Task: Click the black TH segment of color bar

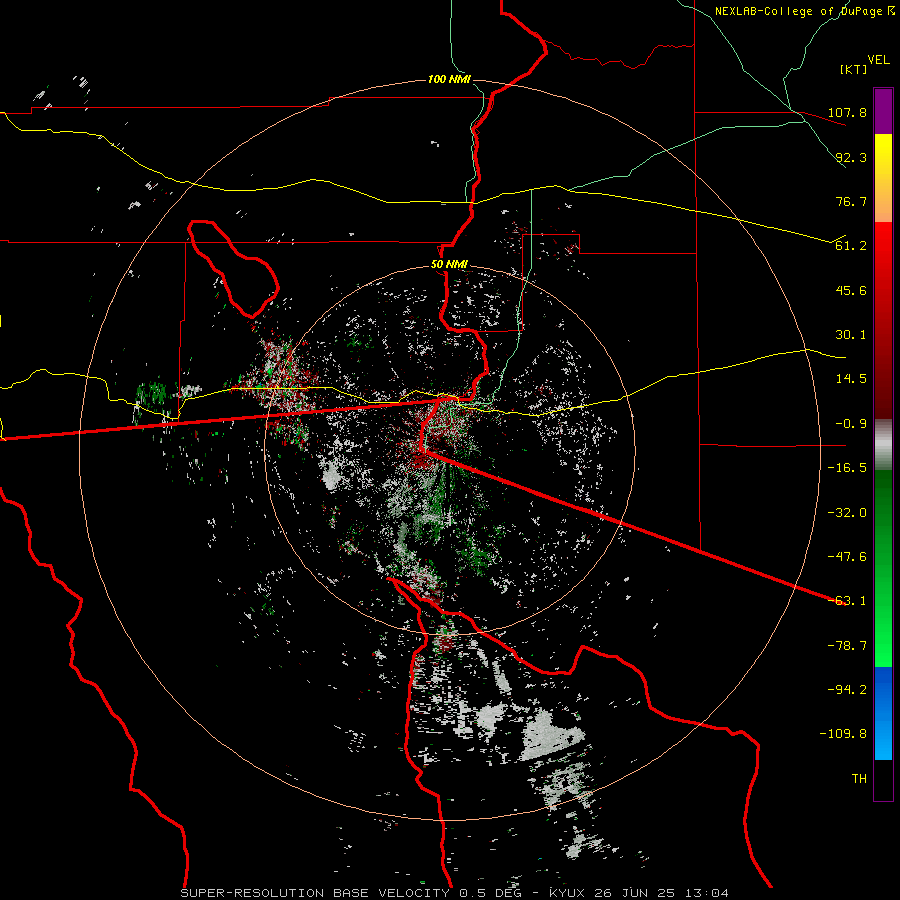Action: point(883,779)
